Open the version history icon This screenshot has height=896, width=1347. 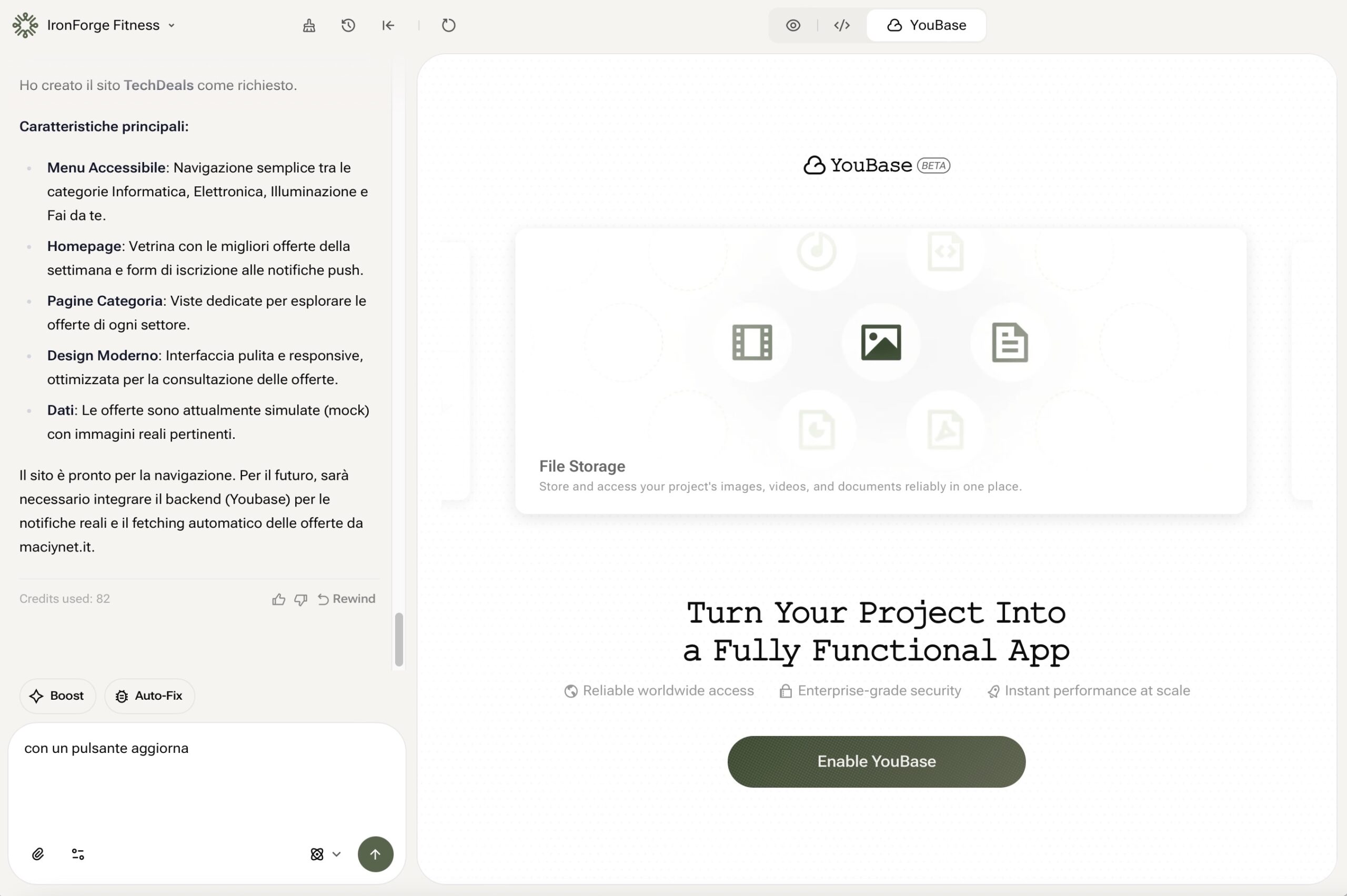[x=348, y=25]
